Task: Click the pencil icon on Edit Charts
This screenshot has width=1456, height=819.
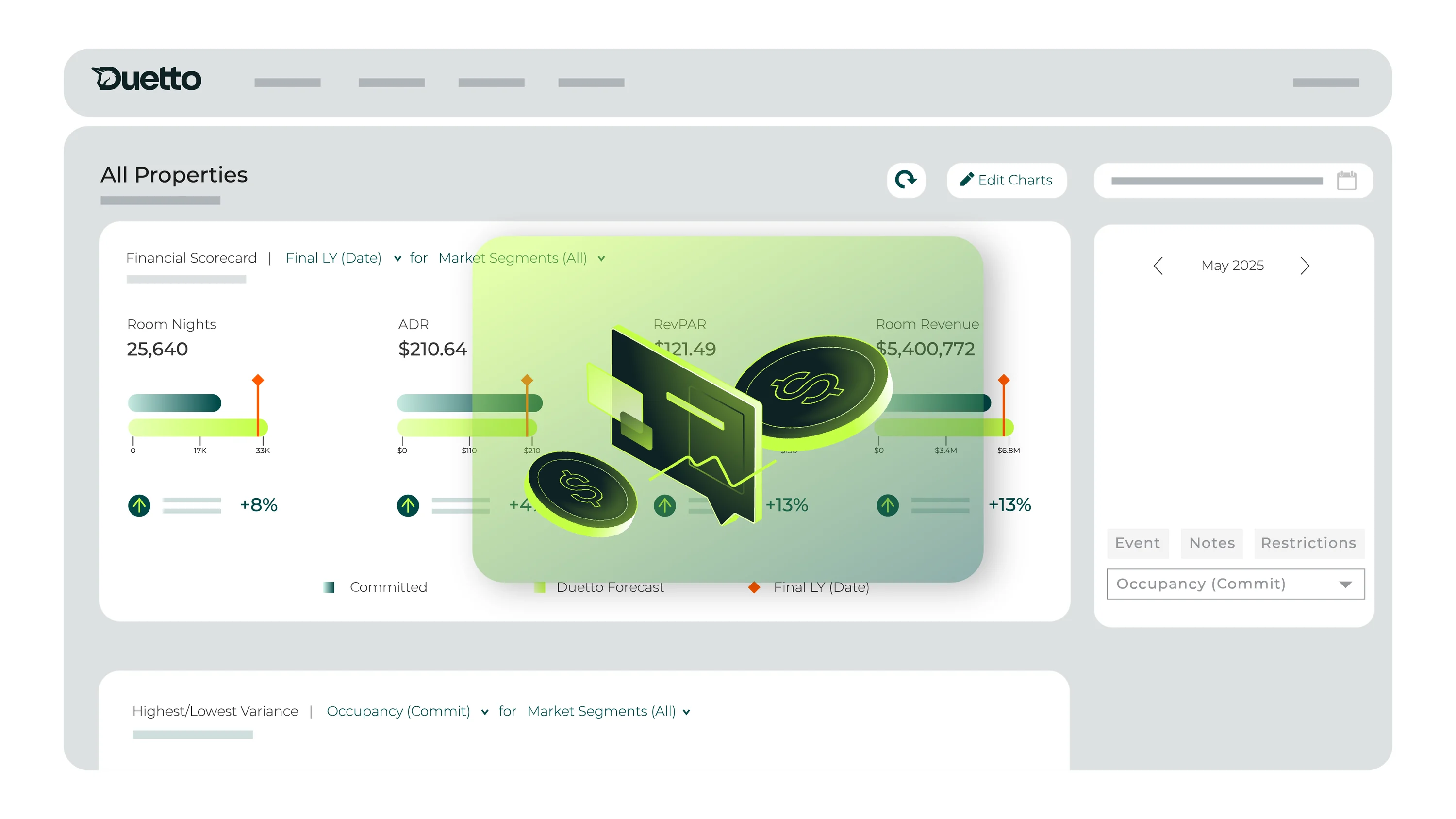Action: coord(967,179)
